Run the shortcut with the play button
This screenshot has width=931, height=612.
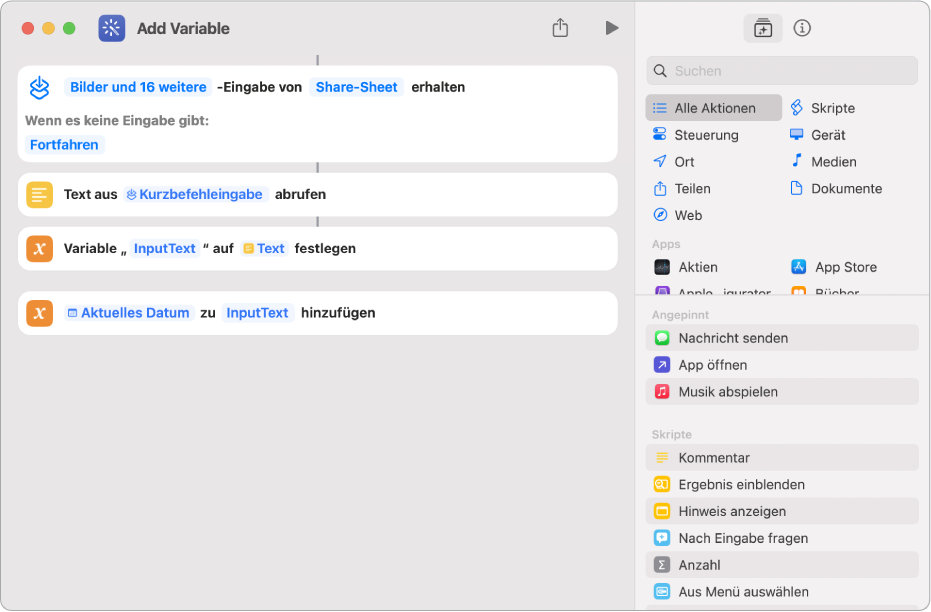click(612, 28)
